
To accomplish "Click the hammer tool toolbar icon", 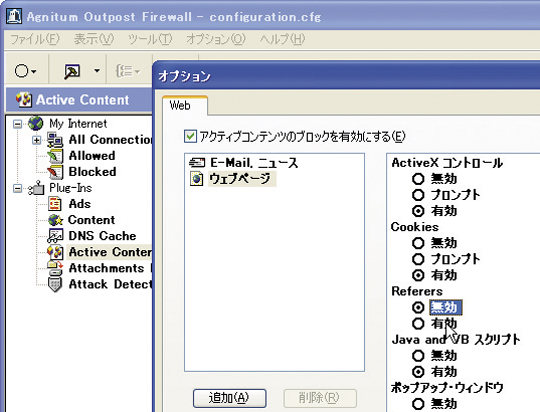I will [x=72, y=71].
